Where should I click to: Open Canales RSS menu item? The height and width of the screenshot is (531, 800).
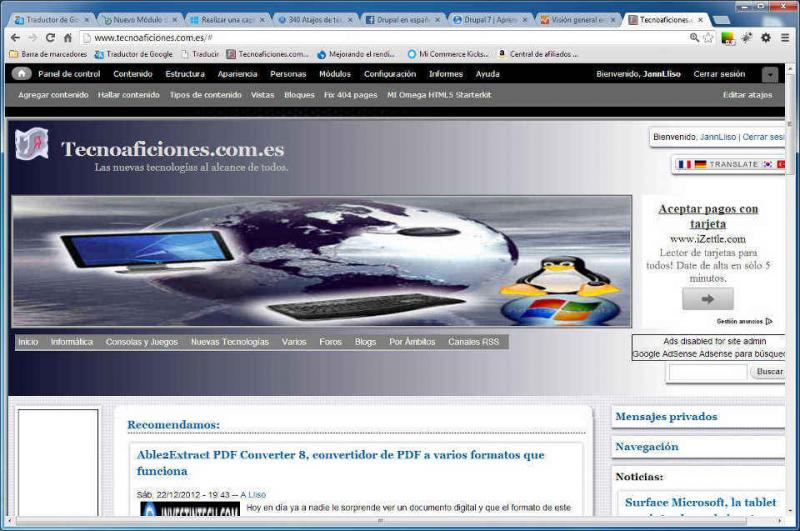tap(473, 342)
